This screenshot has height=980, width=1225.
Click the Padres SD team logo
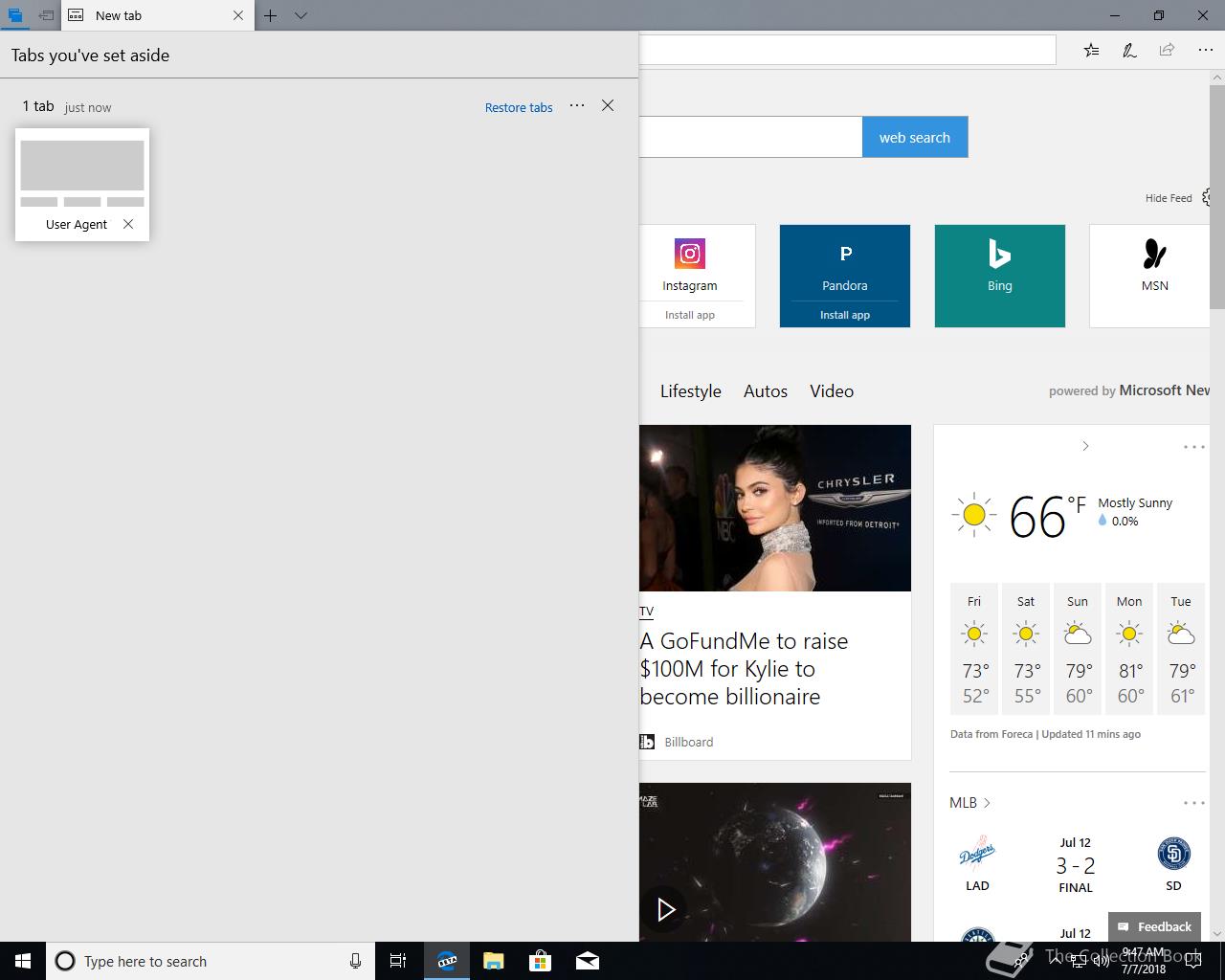pyautogui.click(x=1173, y=853)
